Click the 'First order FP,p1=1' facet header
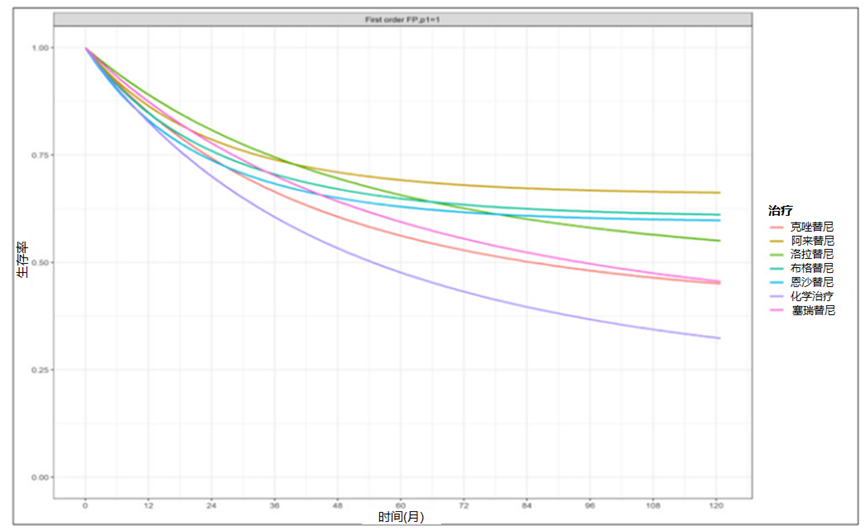This screenshot has height=531, width=865. [x=401, y=19]
